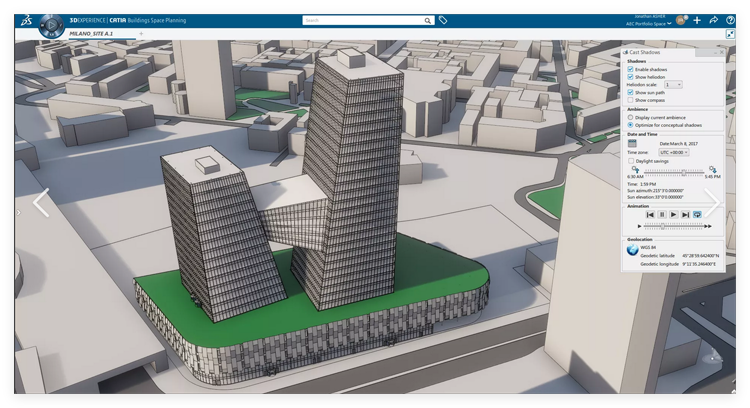Open the help question mark icon
750x408 pixels.
[730, 20]
